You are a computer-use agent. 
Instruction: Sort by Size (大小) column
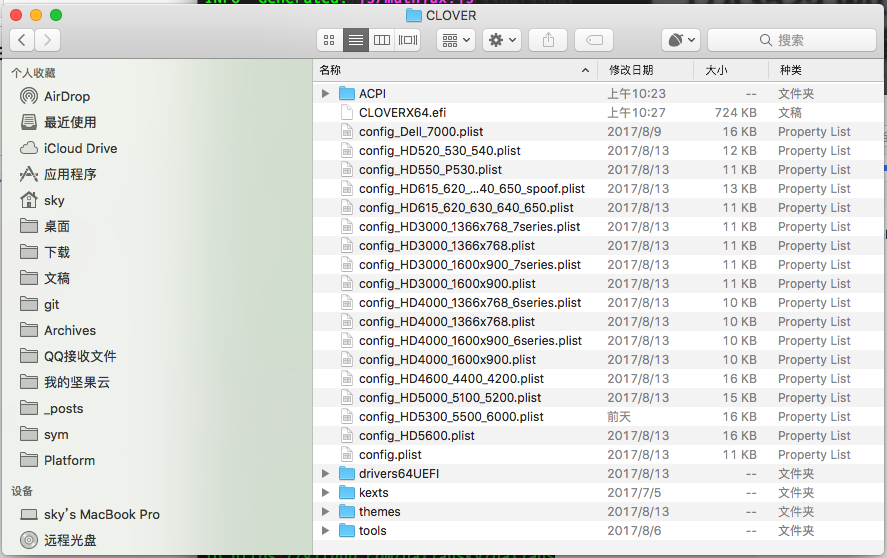716,70
